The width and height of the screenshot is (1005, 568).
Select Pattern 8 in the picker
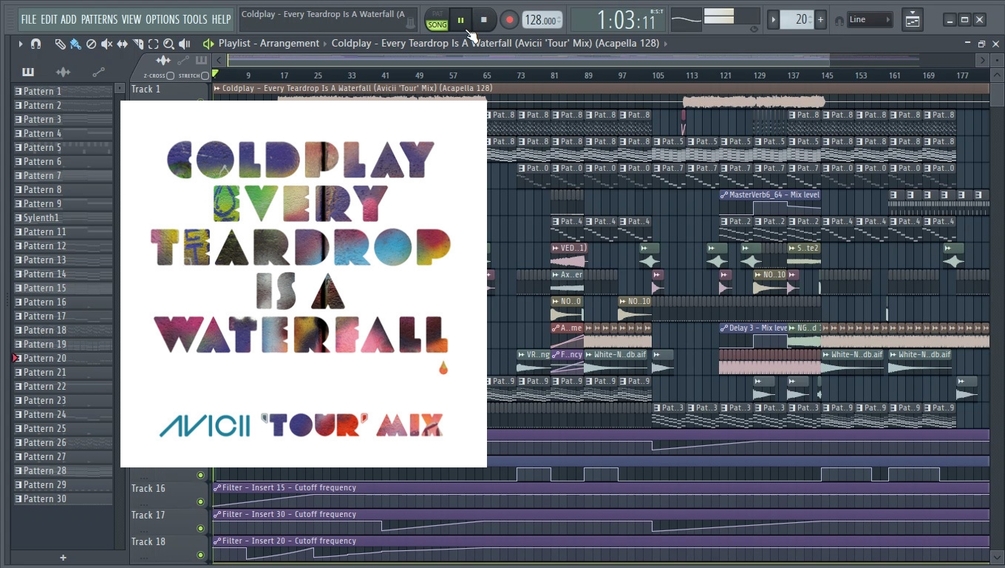(x=62, y=190)
